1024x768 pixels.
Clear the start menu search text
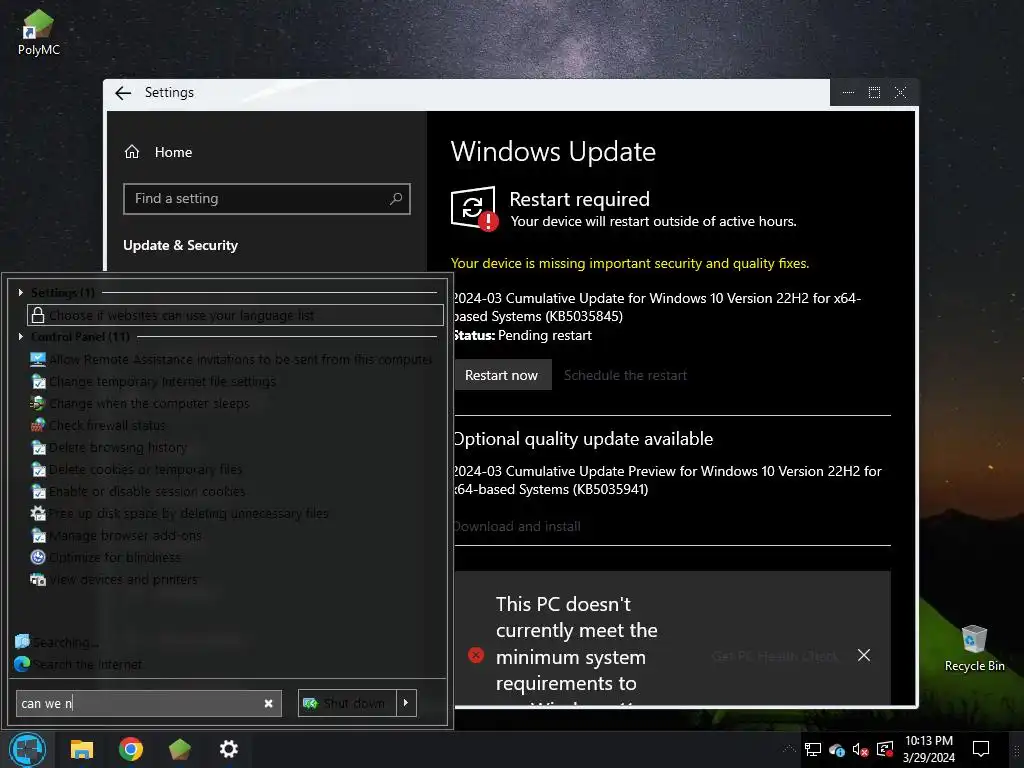tap(268, 703)
